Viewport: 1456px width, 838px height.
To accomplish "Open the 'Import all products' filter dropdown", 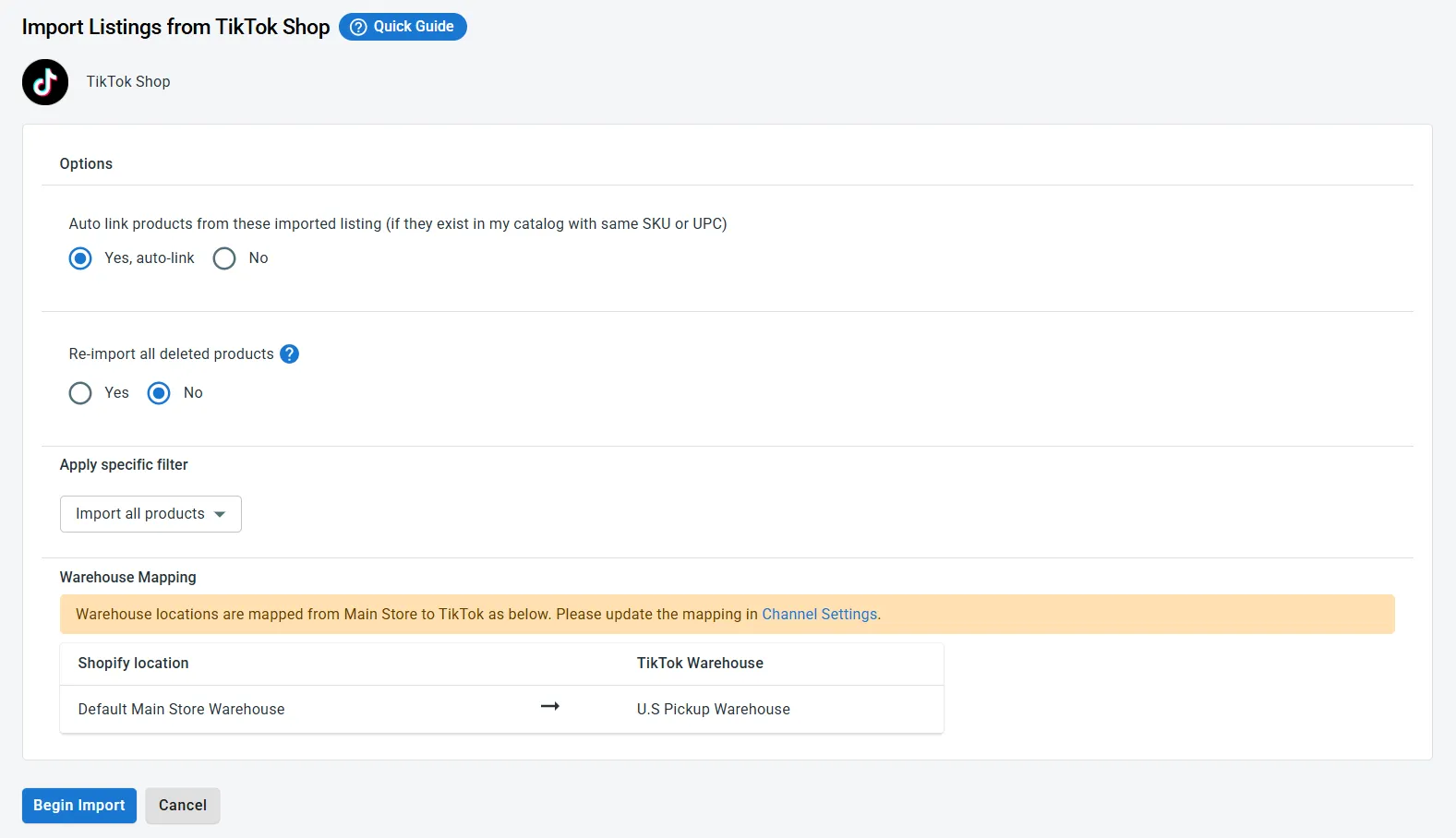I will [150, 514].
